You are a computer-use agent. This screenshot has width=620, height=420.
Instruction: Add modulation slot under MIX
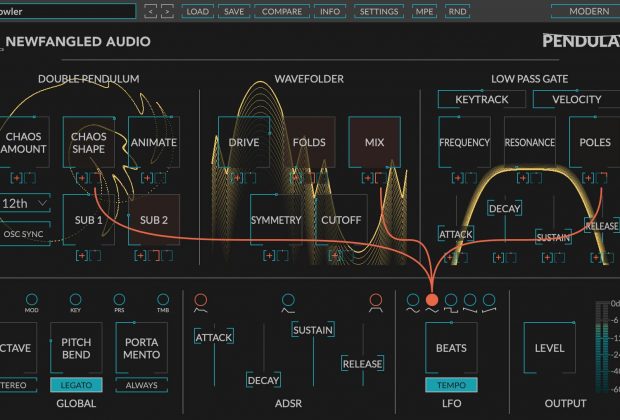(x=368, y=178)
